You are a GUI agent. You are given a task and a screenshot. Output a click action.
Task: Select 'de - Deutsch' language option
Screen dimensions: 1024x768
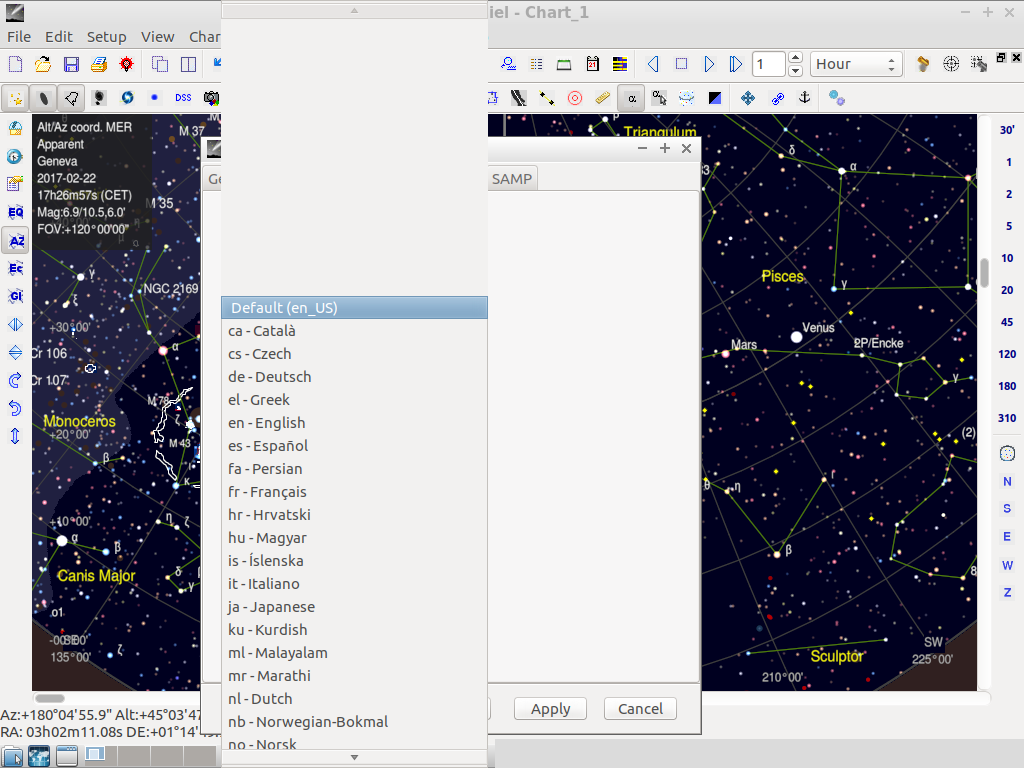[x=355, y=377]
